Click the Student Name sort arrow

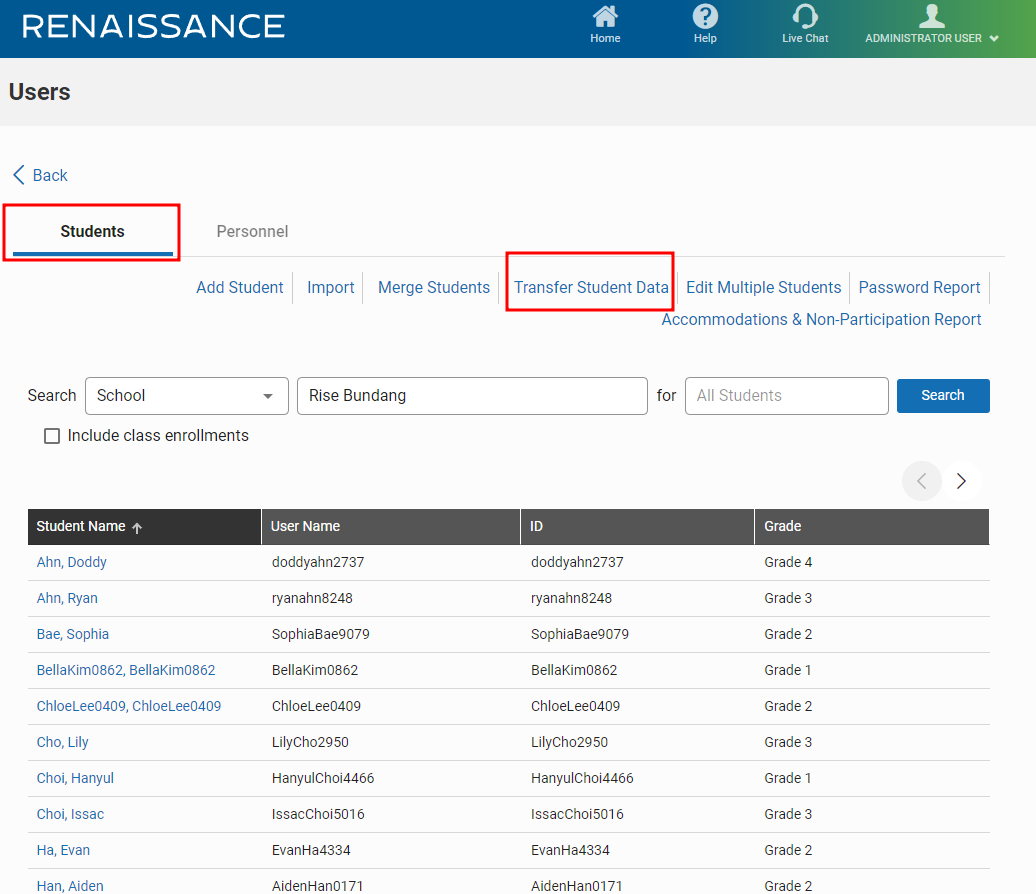pos(137,527)
